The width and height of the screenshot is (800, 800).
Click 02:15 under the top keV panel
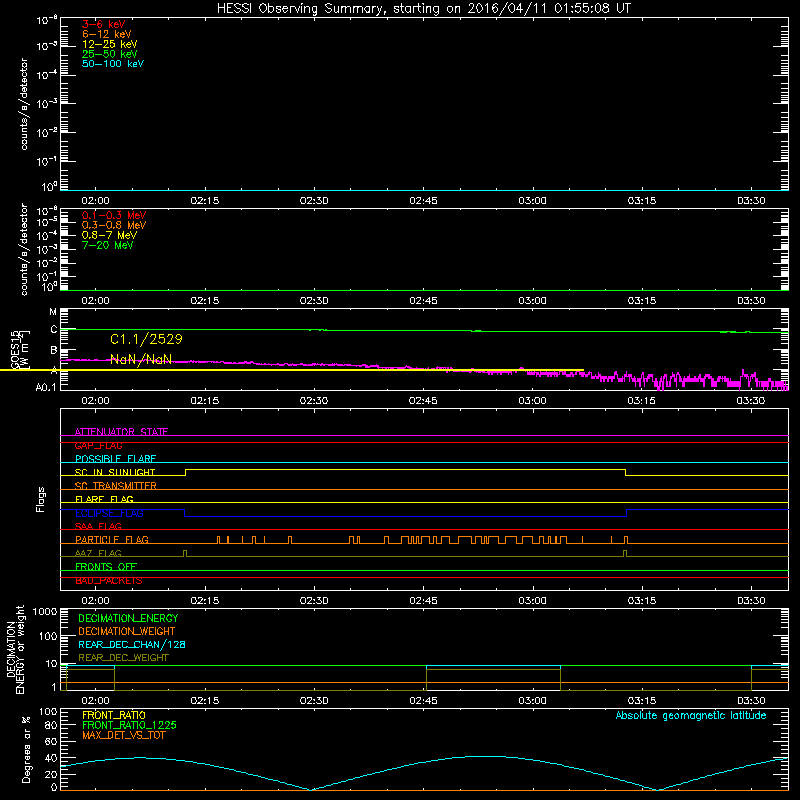pos(205,201)
